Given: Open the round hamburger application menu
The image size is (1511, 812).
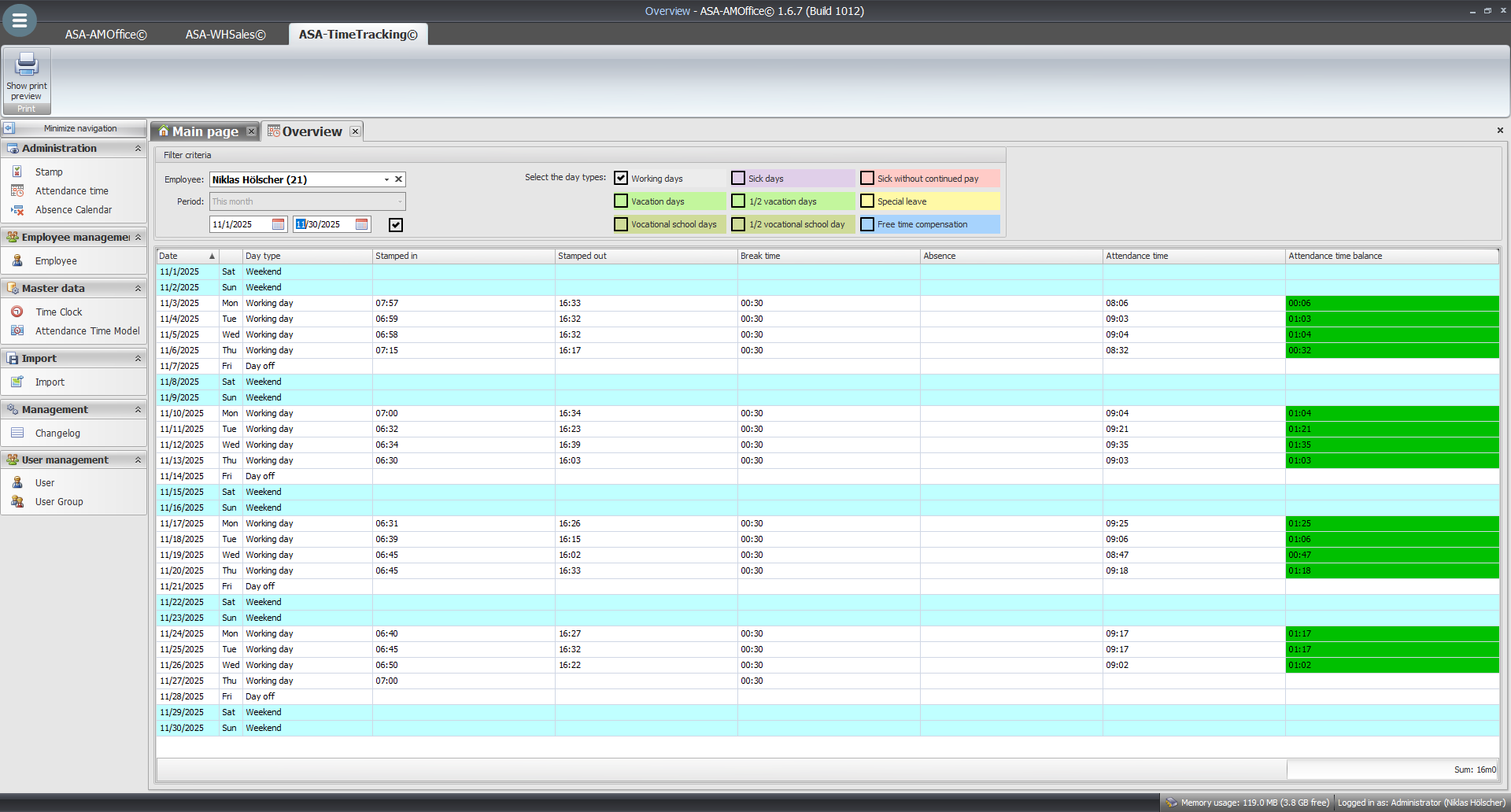Looking at the screenshot, I should (x=20, y=20).
